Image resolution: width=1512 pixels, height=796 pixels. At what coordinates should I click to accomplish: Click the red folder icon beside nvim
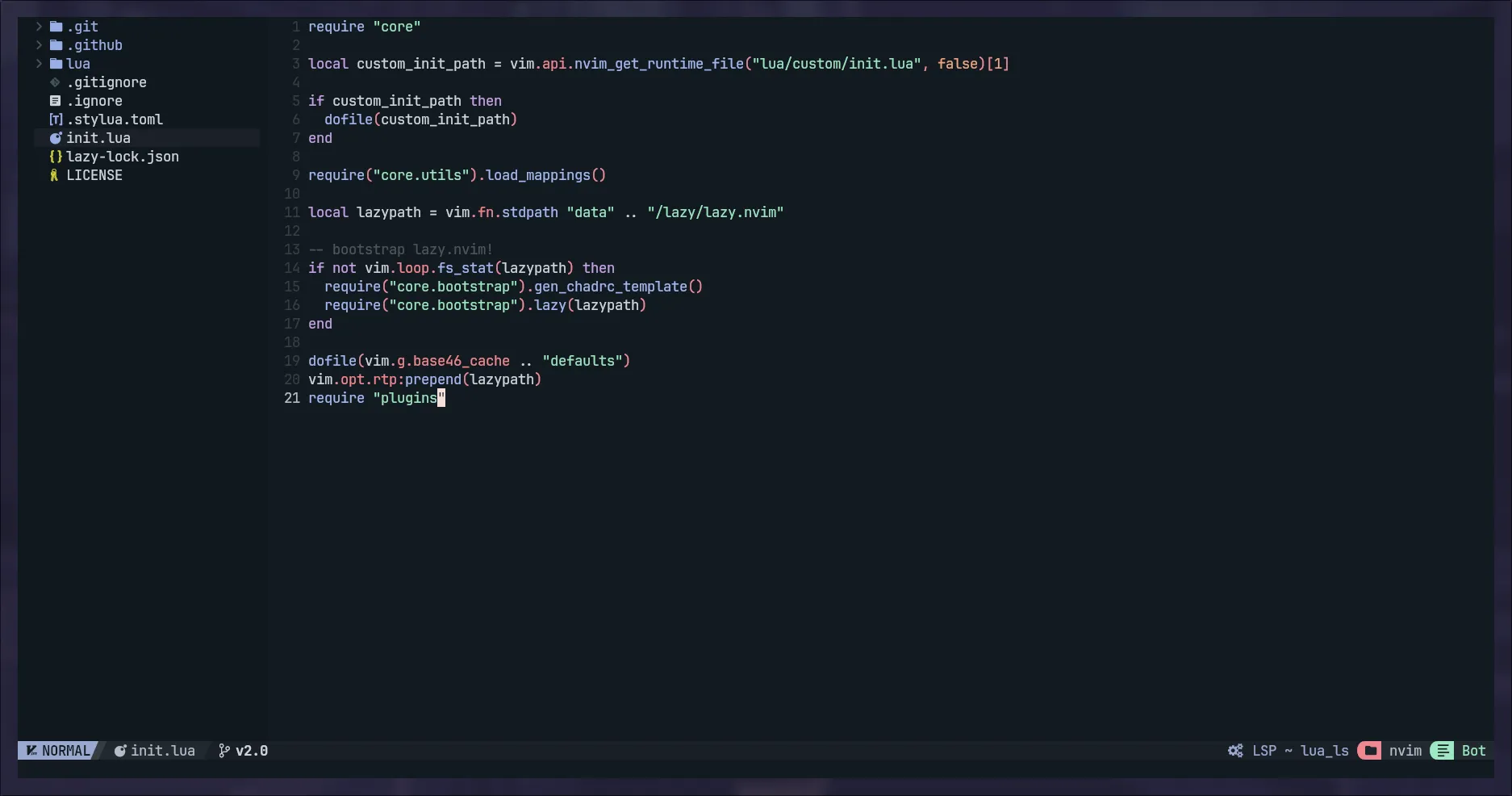pyautogui.click(x=1369, y=751)
